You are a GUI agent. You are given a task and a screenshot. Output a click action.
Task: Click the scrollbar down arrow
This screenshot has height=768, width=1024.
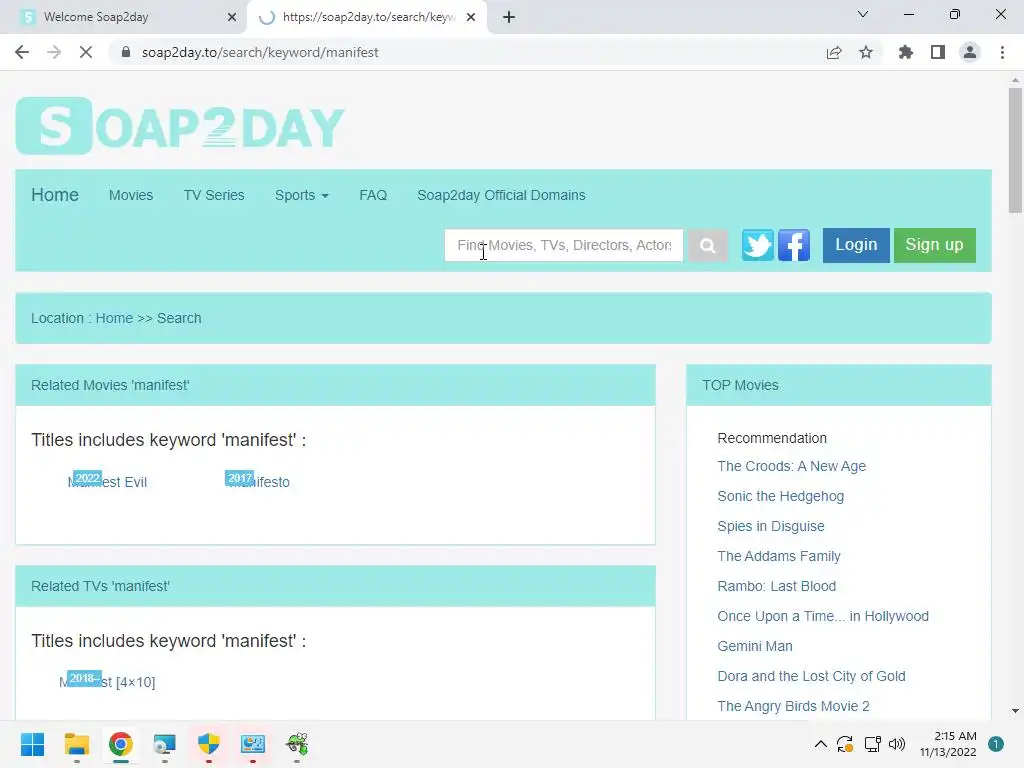click(x=1015, y=711)
